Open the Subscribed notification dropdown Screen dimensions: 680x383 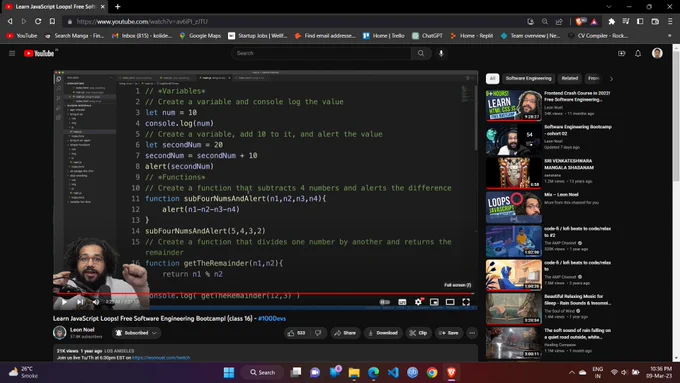[x=136, y=333]
